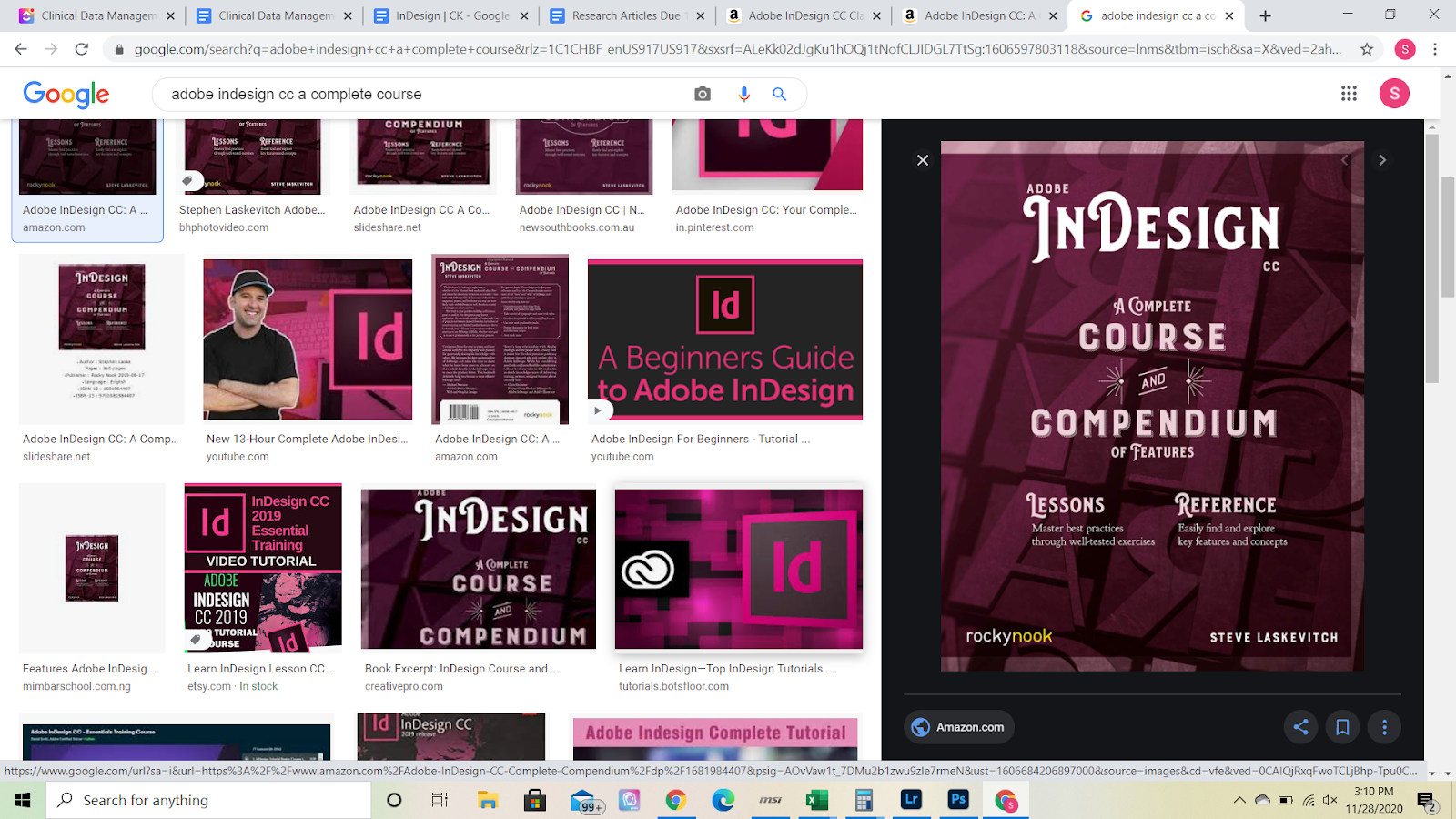Viewport: 1456px width, 819px height.
Task: Show hidden system tray icons
Action: click(x=1239, y=800)
